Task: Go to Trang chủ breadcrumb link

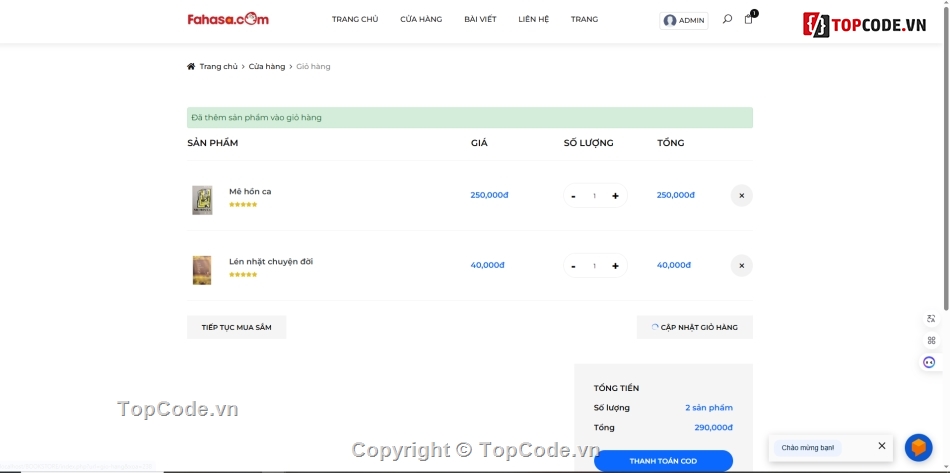Action: (x=219, y=67)
